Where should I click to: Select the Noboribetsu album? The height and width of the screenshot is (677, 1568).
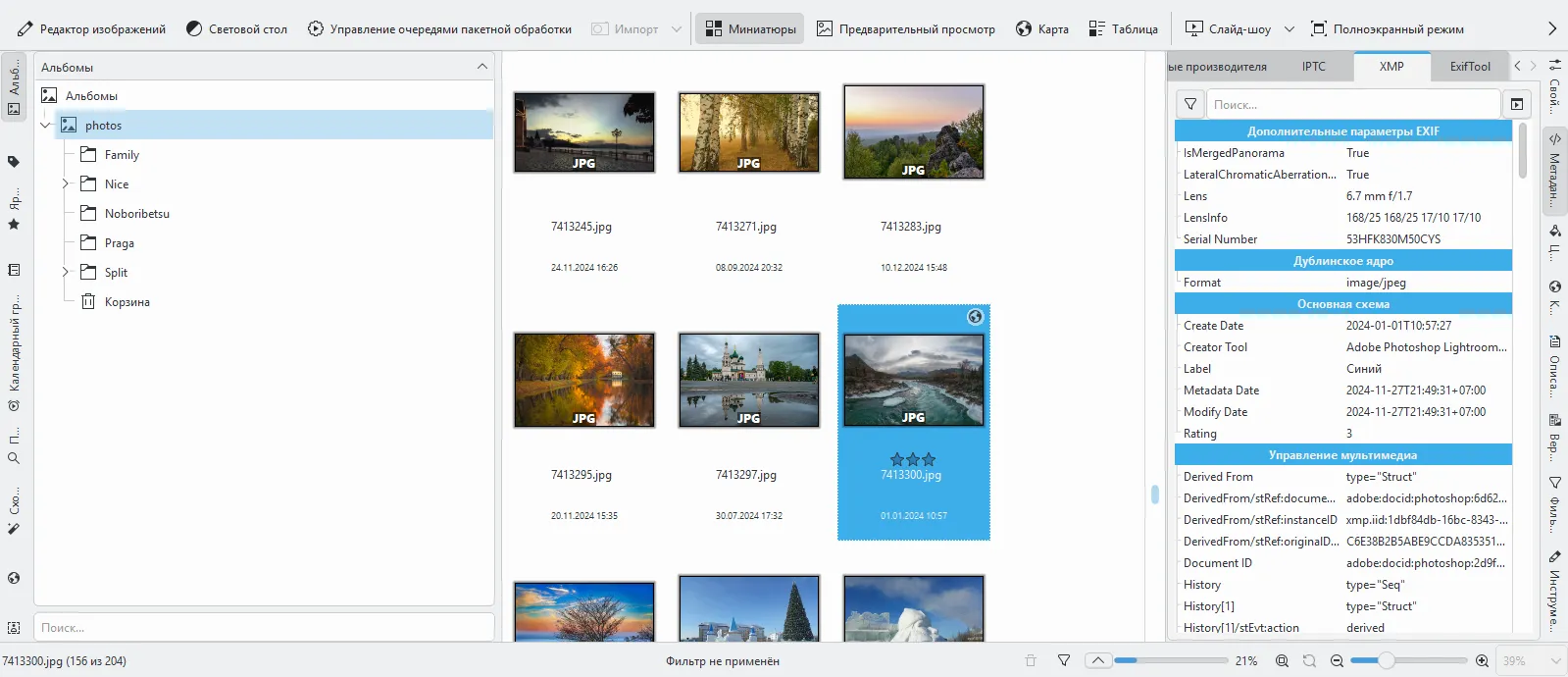[137, 214]
